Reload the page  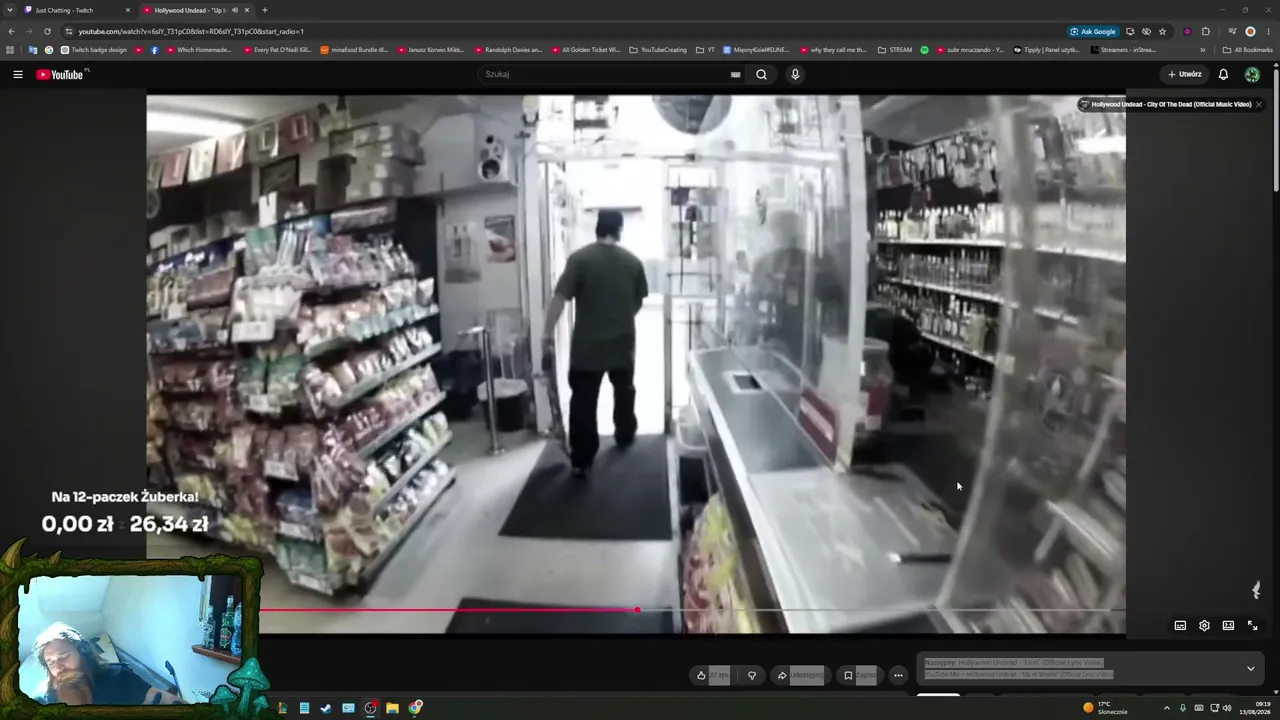(x=47, y=31)
